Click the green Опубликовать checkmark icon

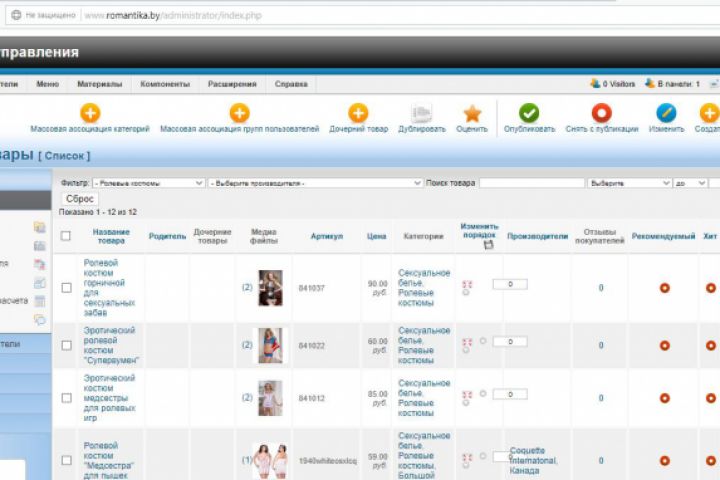point(529,113)
